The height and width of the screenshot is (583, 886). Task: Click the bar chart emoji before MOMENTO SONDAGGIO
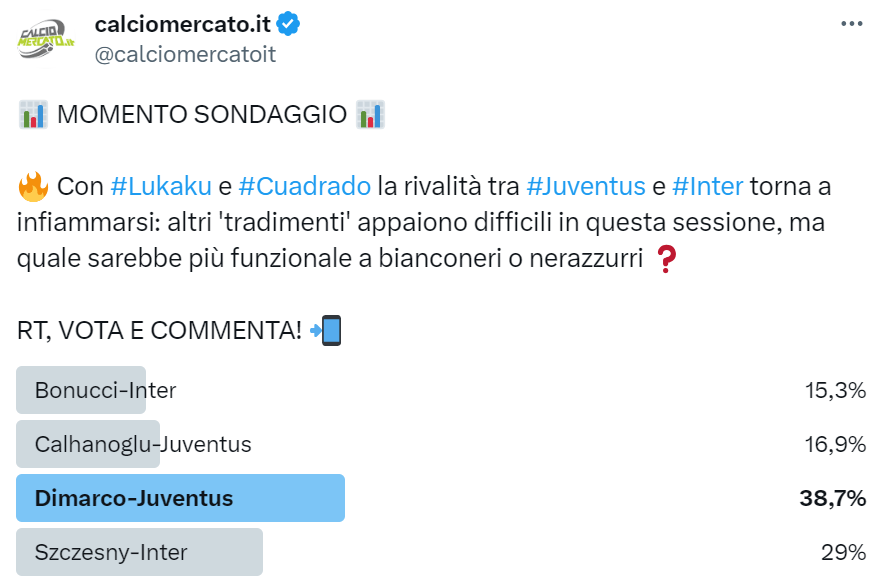click(33, 114)
